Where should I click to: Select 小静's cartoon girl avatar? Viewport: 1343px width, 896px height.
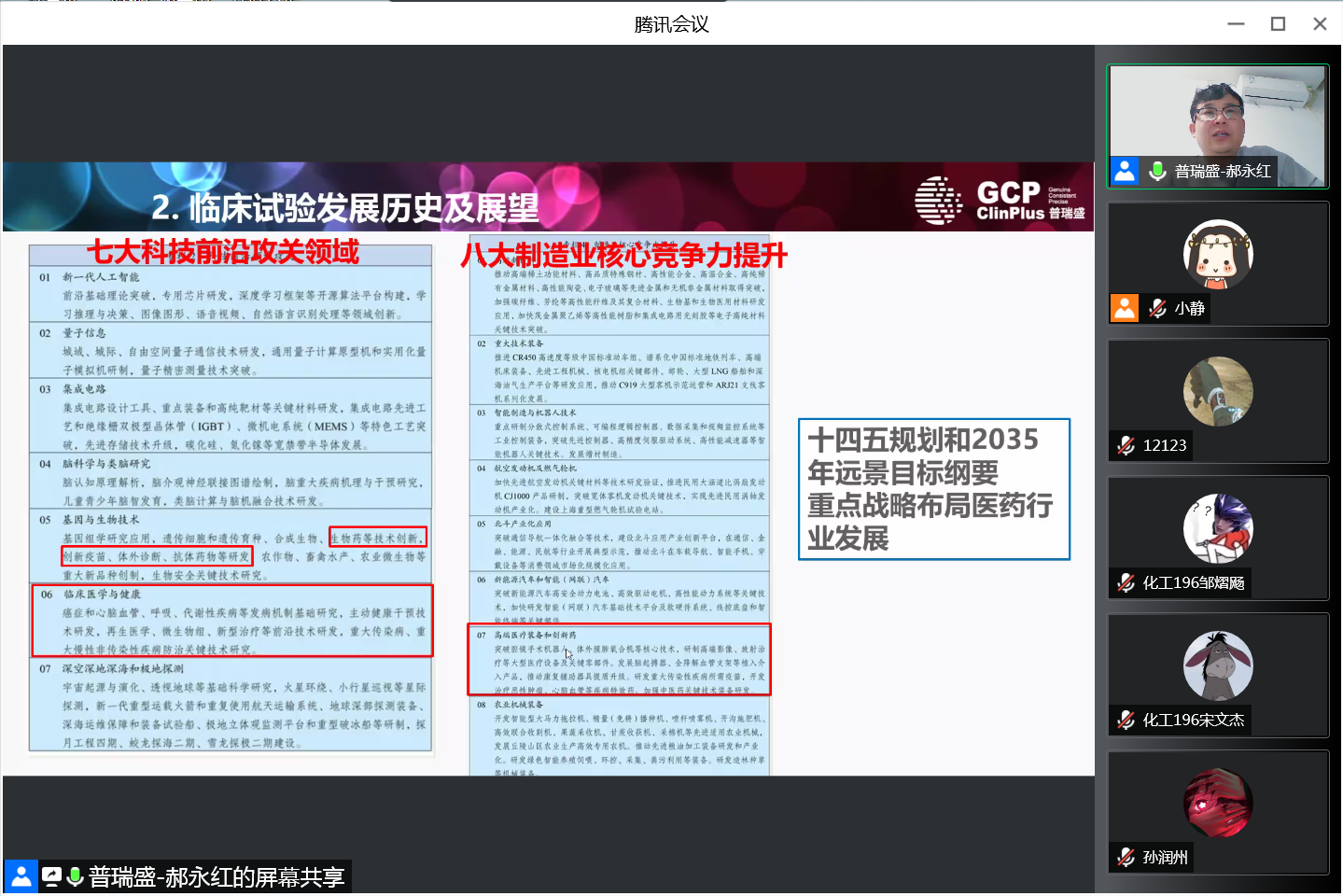[x=1217, y=254]
